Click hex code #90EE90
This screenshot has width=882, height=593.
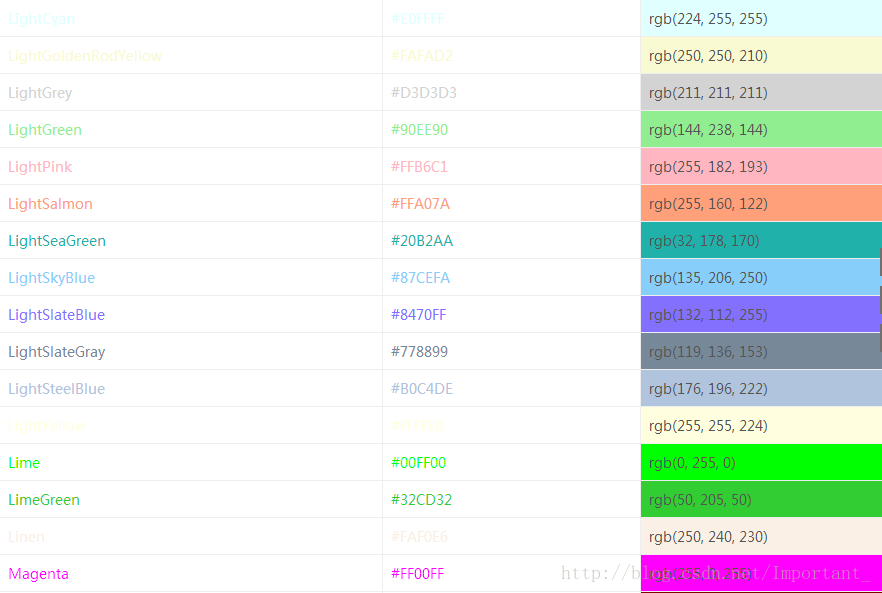tap(420, 130)
